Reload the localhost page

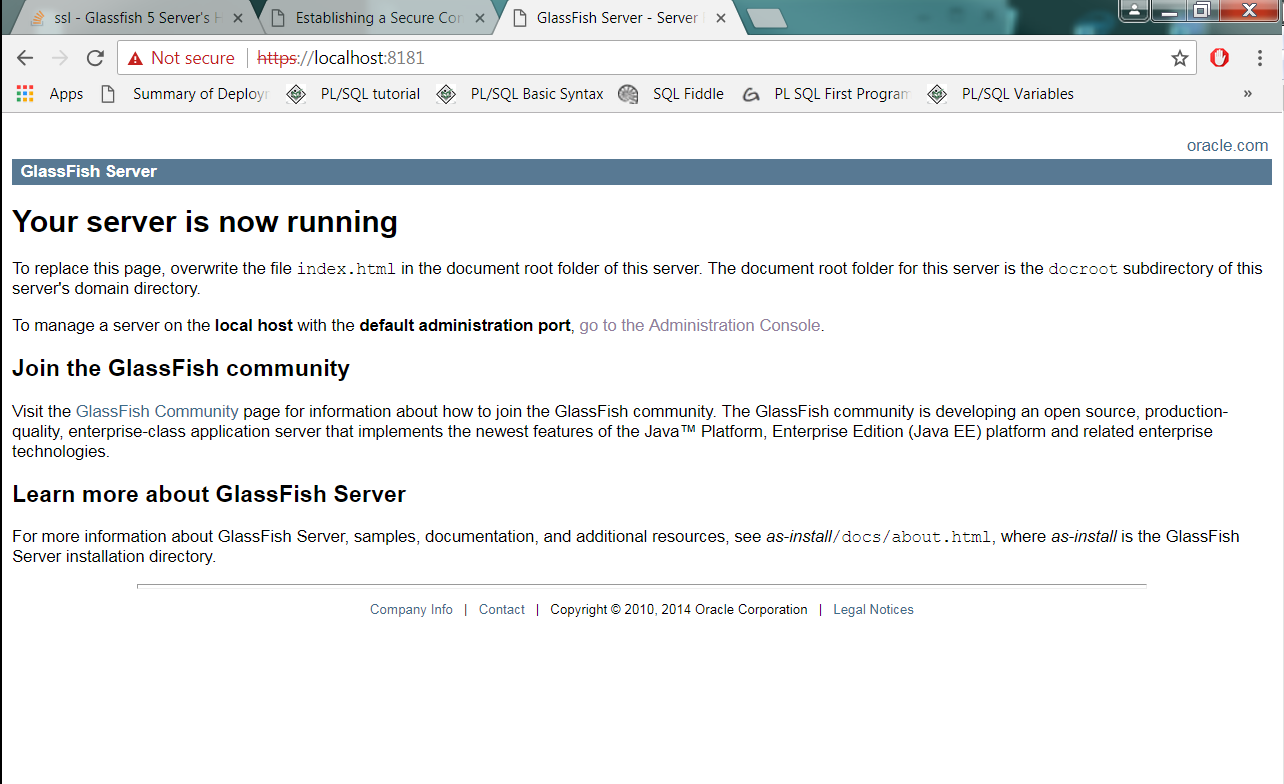click(95, 58)
